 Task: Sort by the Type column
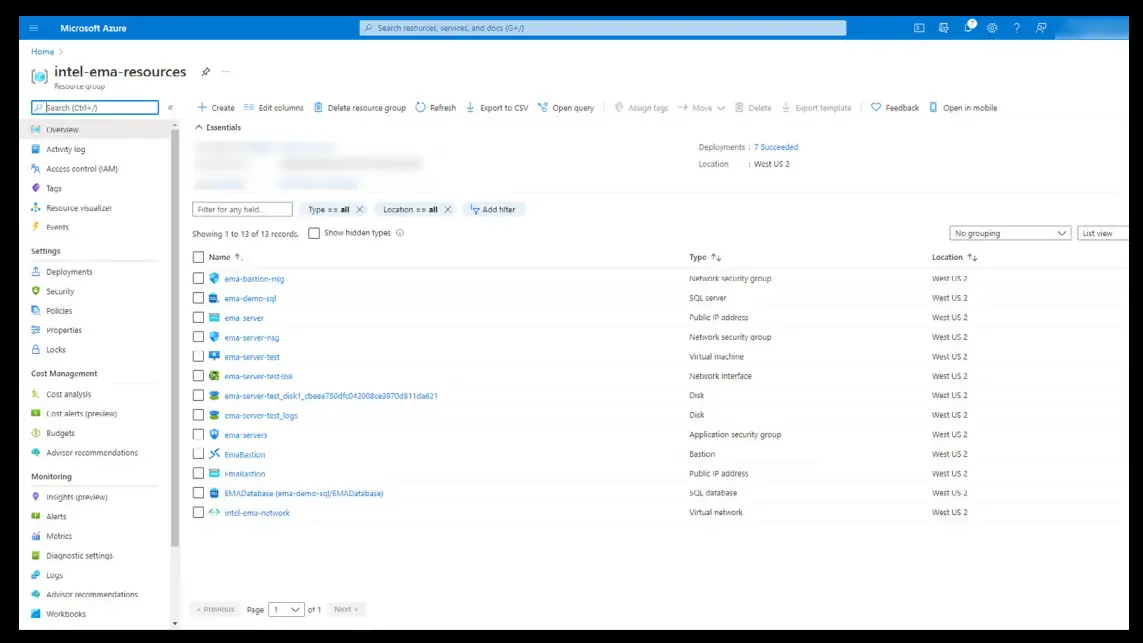[x=705, y=257]
